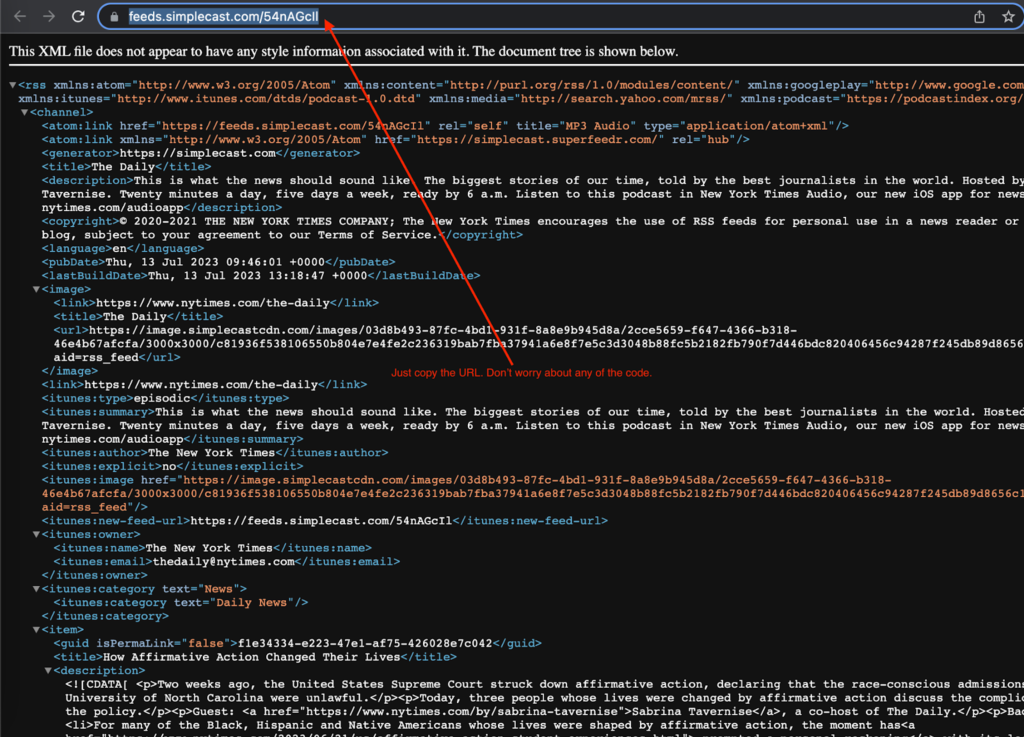Image resolution: width=1024 pixels, height=737 pixels.
Task: Click the browser back arrow
Action: tap(20, 17)
